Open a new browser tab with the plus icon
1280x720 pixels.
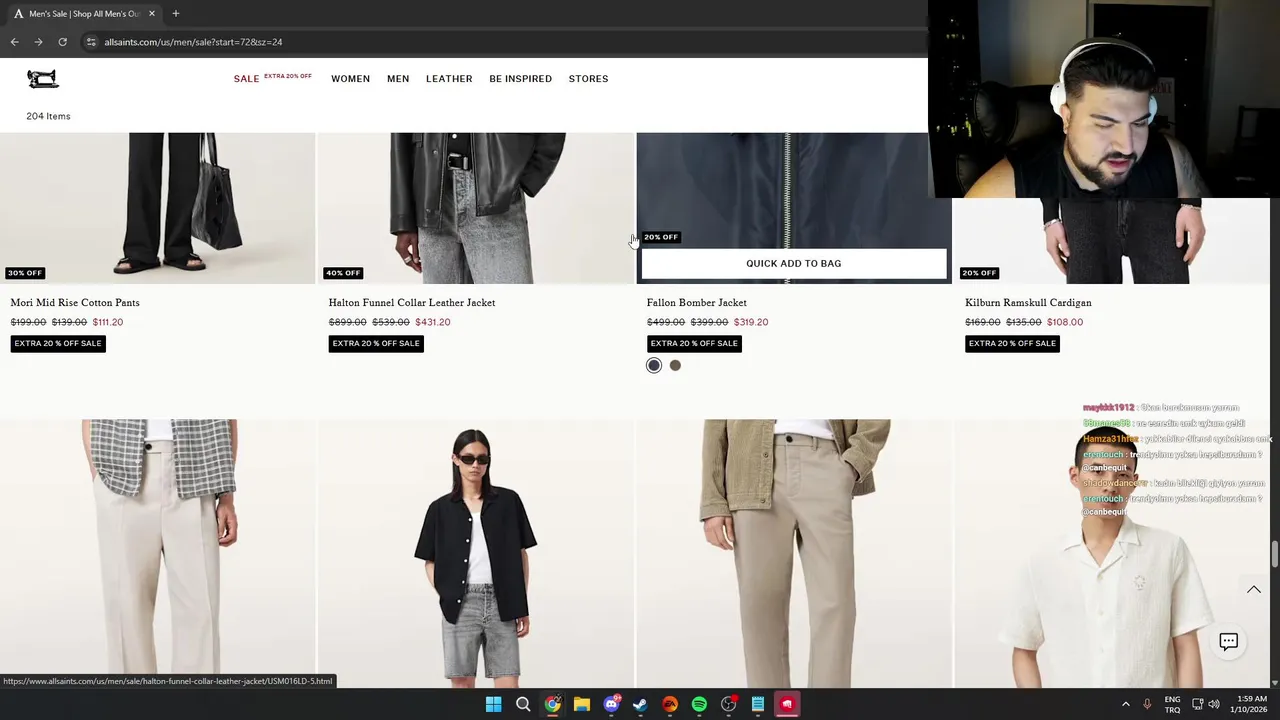(175, 14)
